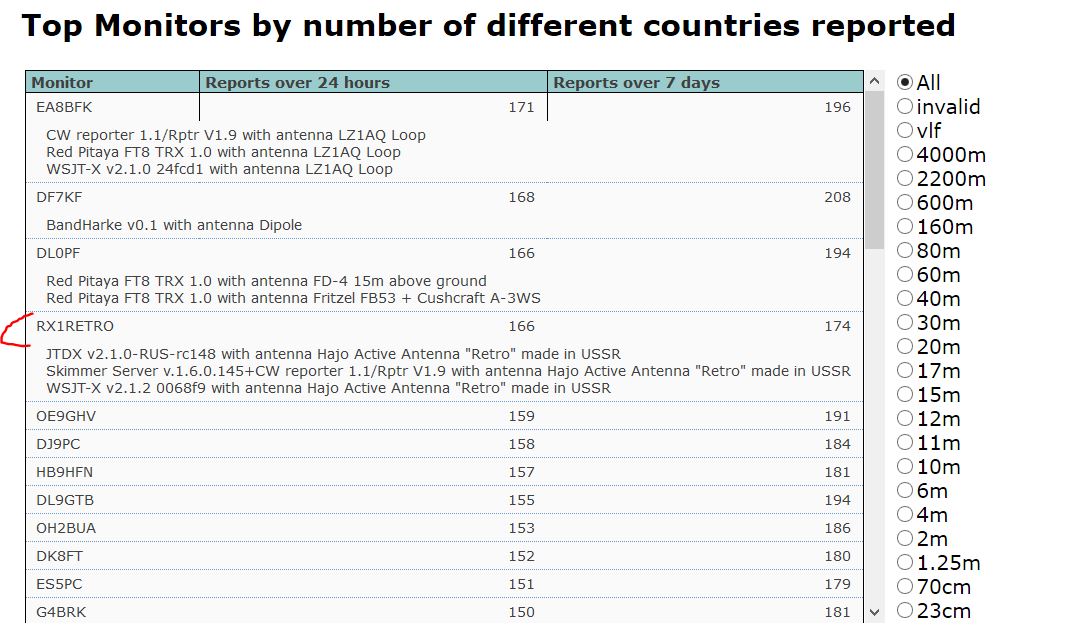Choose the 70cm band radio button

[x=905, y=587]
